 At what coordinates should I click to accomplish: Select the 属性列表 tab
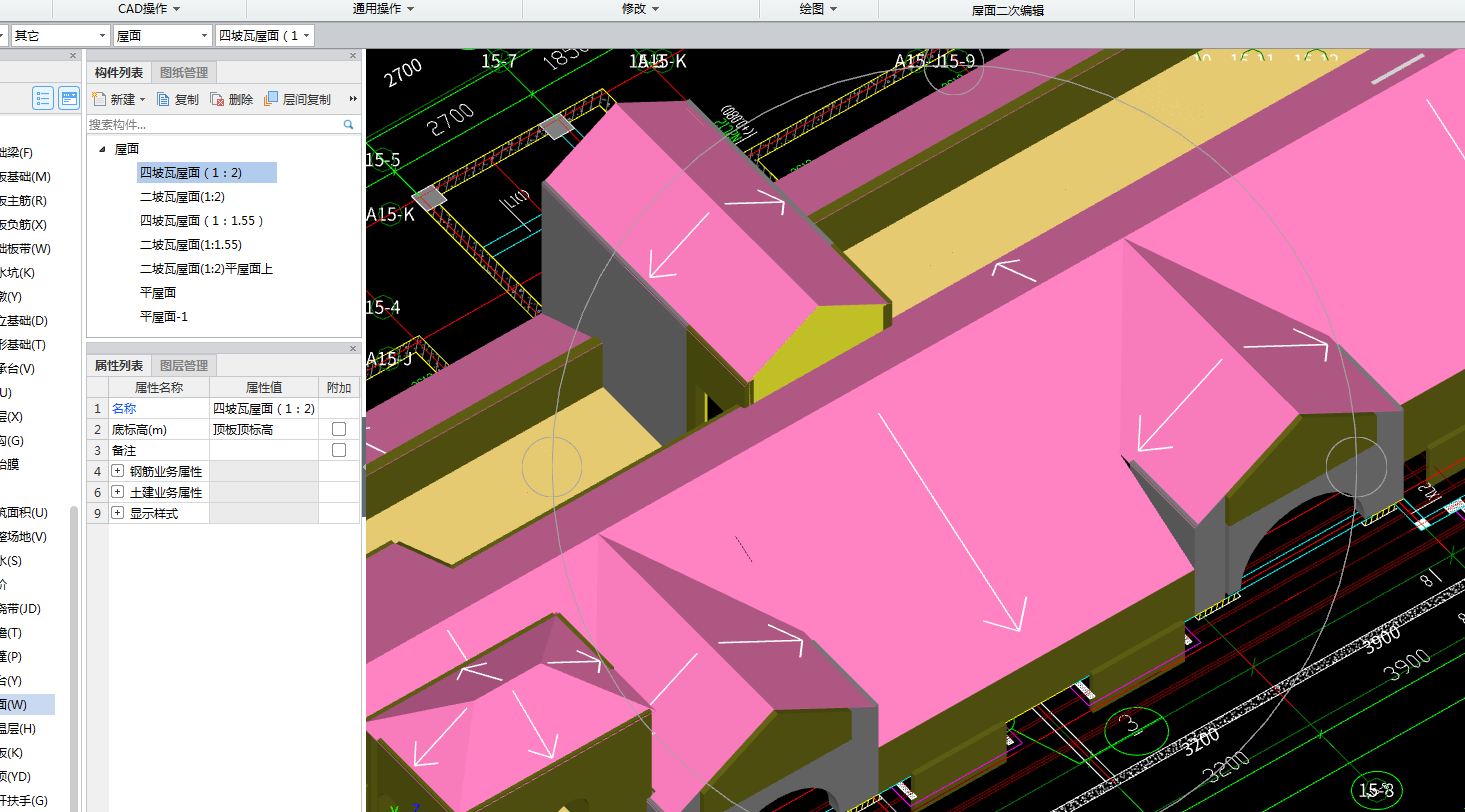tap(119, 365)
